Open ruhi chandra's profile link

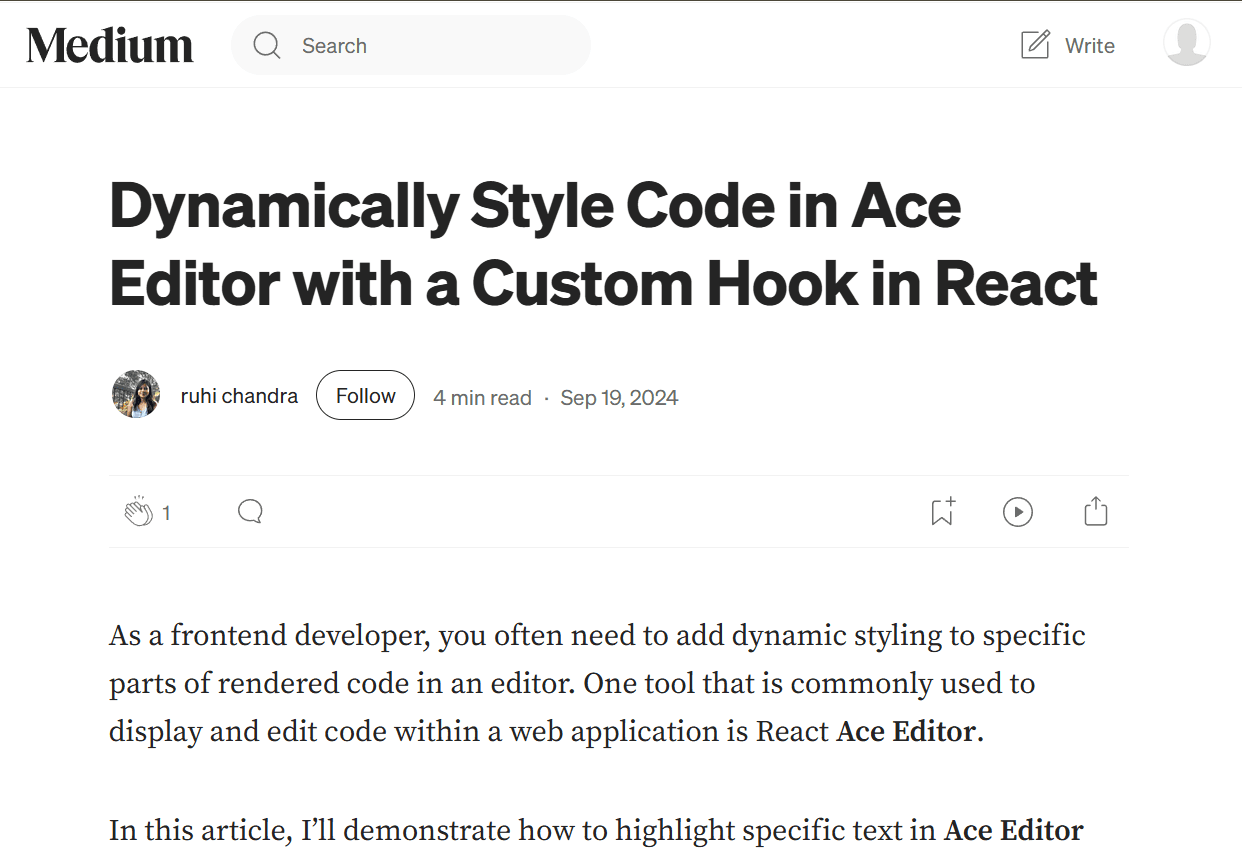[x=239, y=395]
